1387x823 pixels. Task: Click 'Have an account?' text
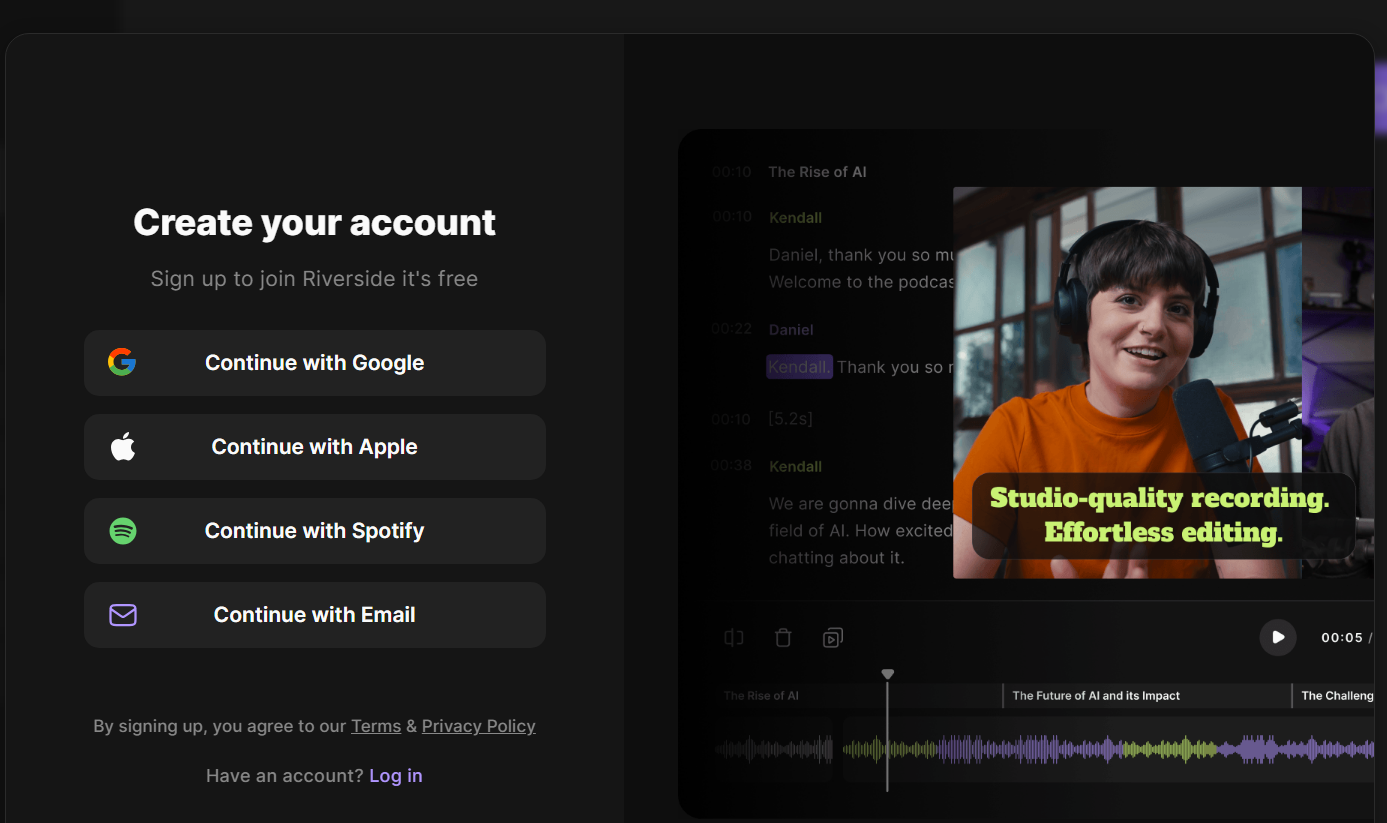tap(285, 776)
